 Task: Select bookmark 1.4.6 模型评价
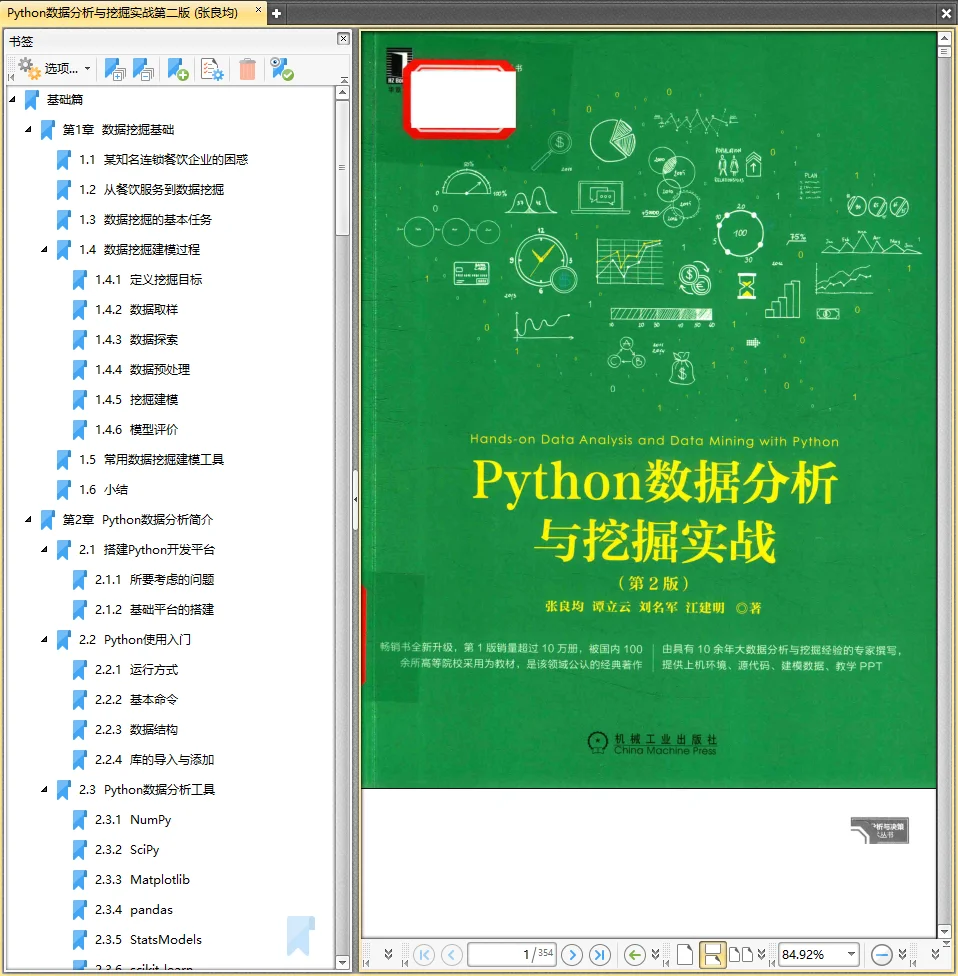pos(136,429)
